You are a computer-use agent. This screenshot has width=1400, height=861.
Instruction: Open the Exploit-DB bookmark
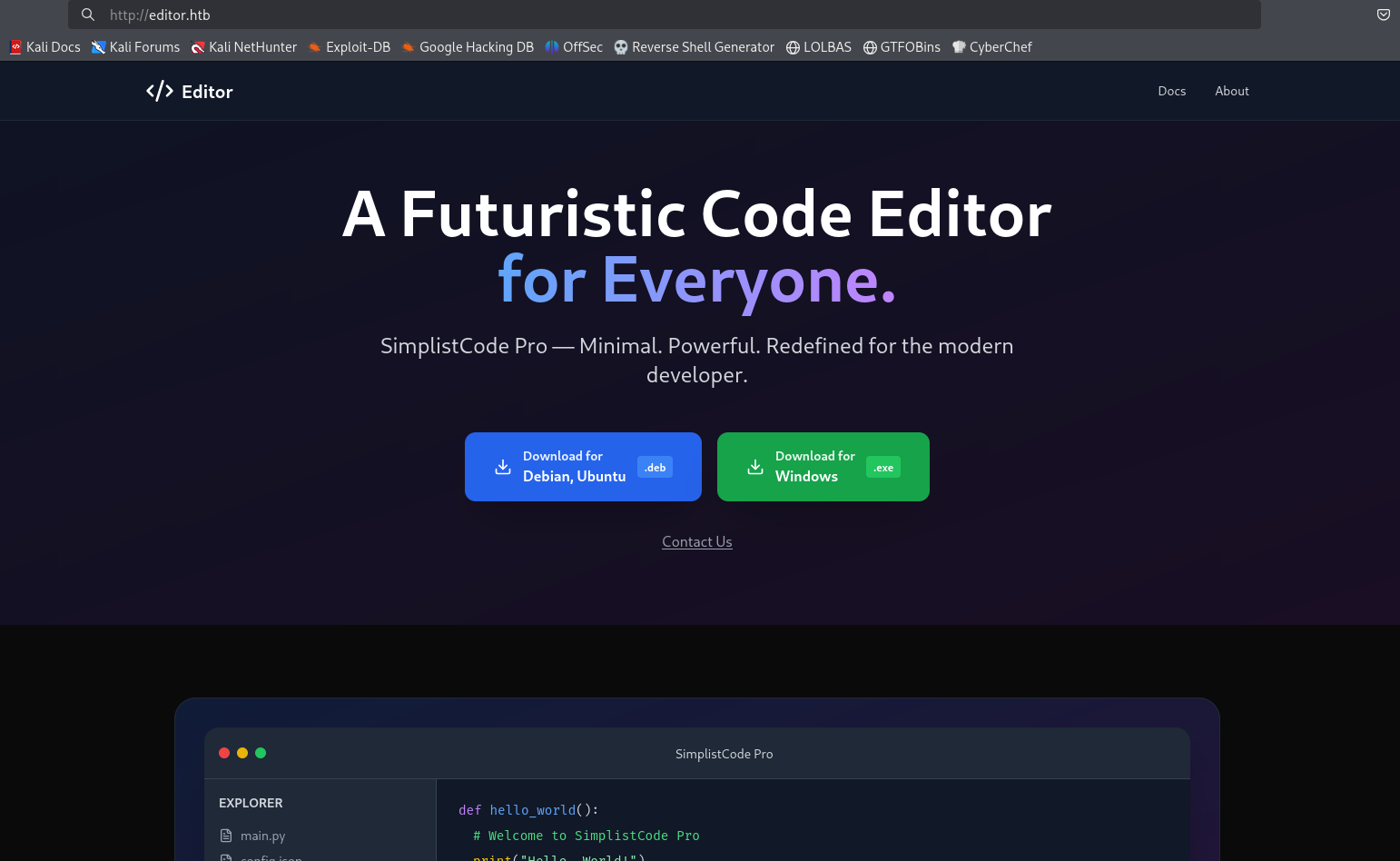point(350,47)
